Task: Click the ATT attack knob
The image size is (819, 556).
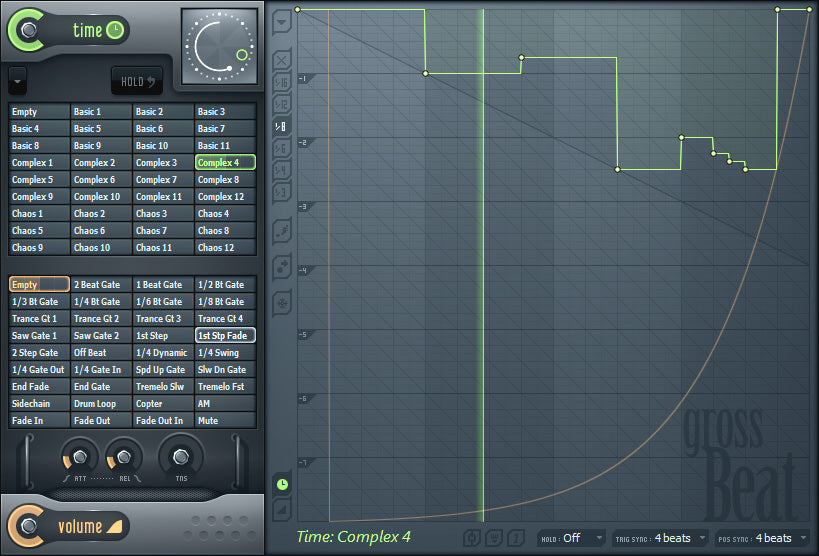Action: point(79,458)
